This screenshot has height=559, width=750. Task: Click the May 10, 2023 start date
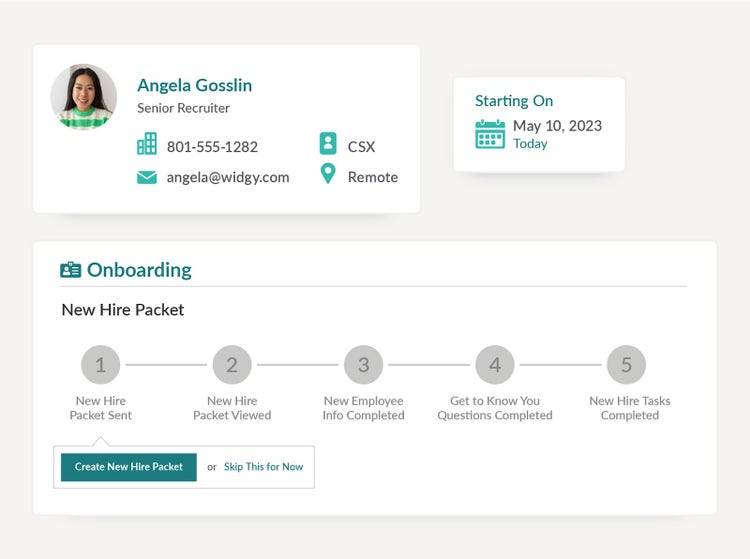coord(557,126)
